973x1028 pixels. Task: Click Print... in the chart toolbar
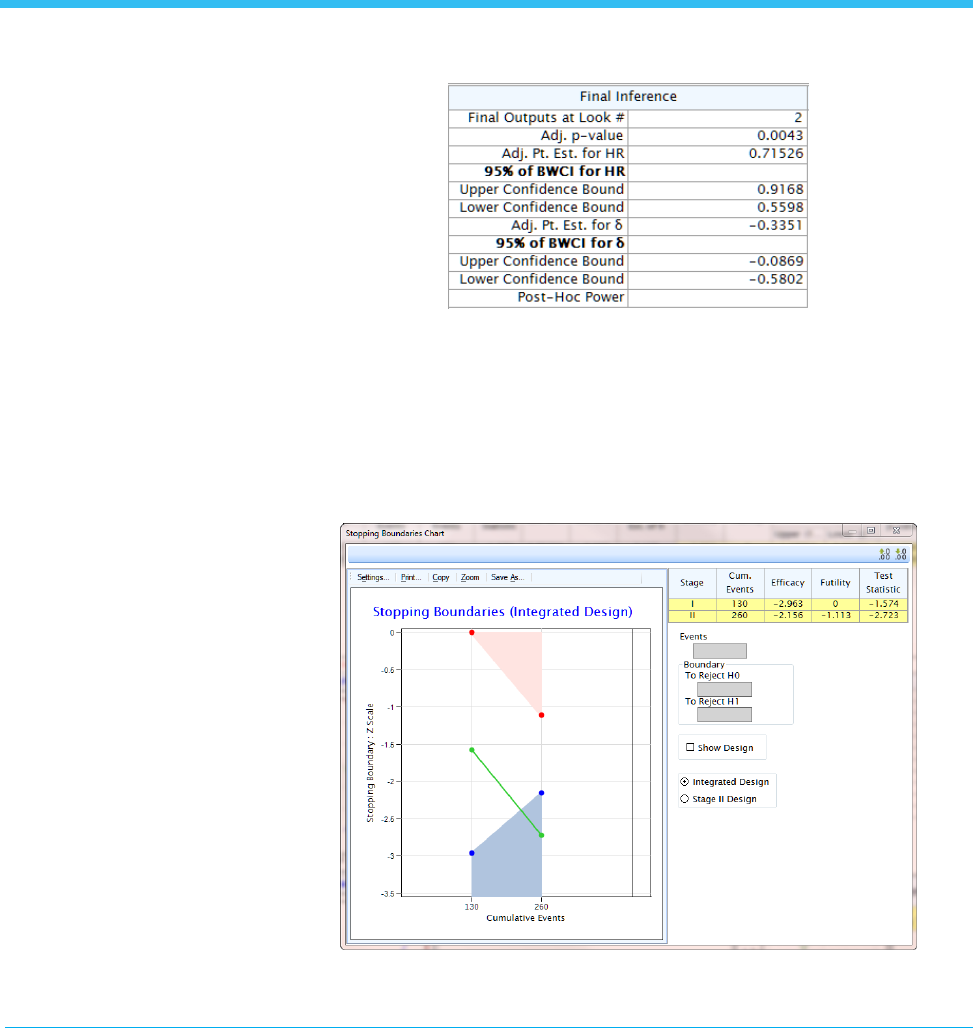pos(411,578)
